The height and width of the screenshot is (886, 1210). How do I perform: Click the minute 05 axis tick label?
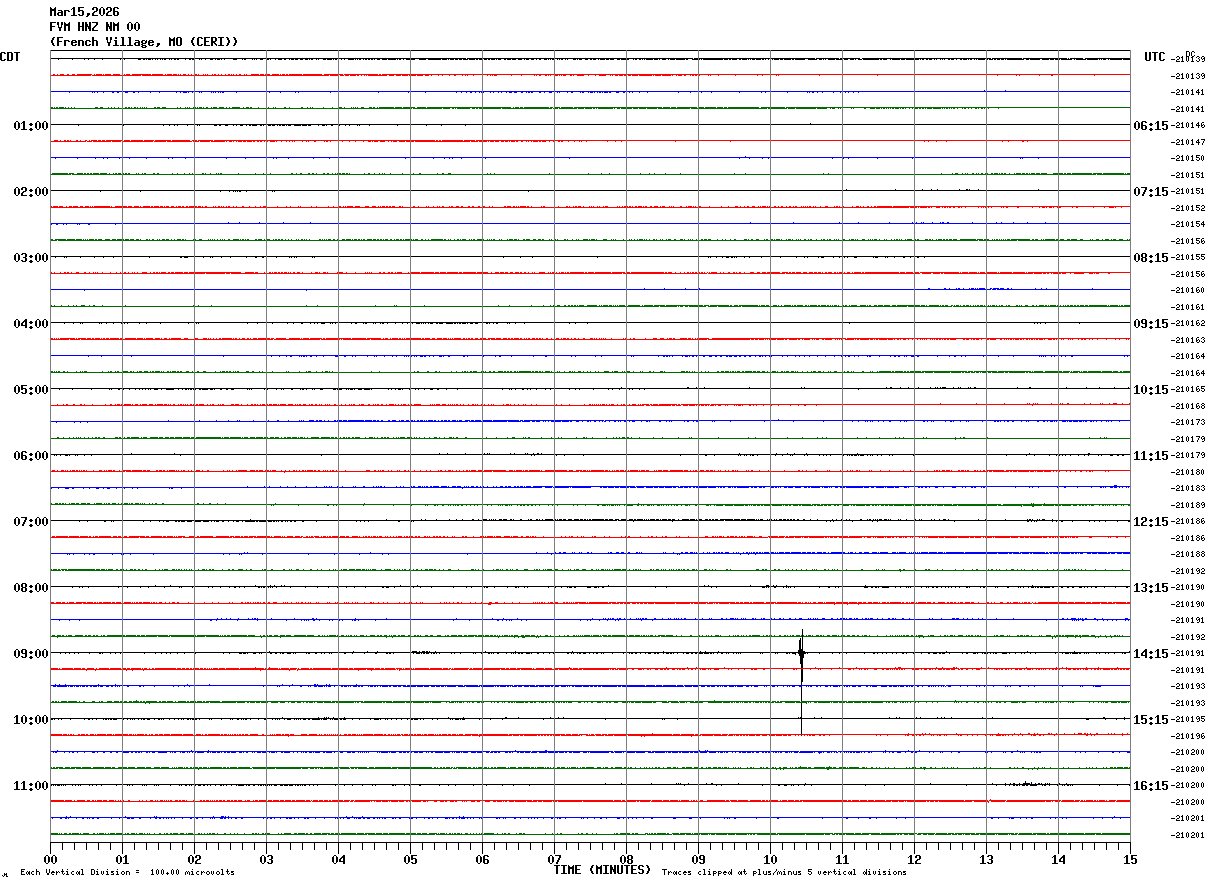coord(410,859)
